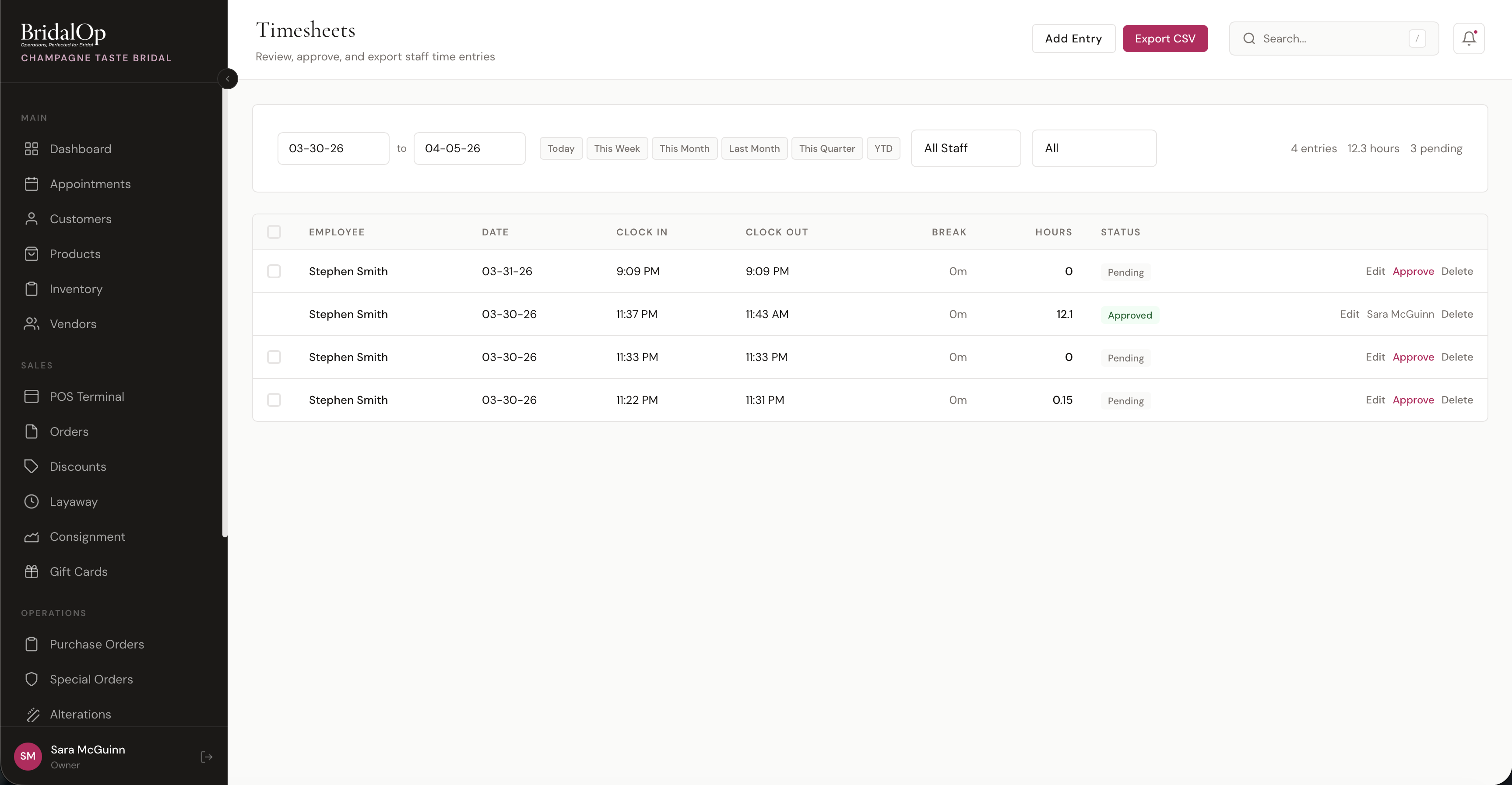Select the Last Month filter
This screenshot has height=785, width=1512.
[754, 148]
